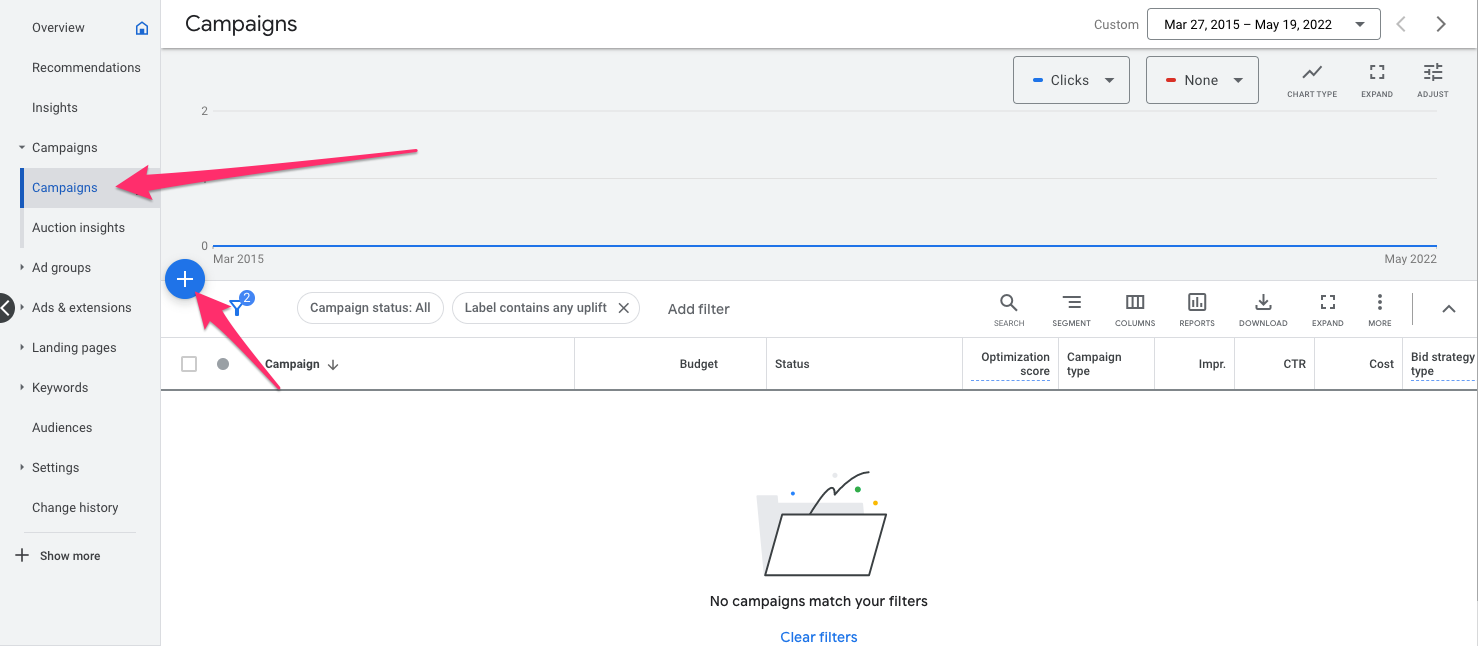The image size is (1478, 646).
Task: Change the Chart Type
Action: pyautogui.click(x=1312, y=80)
